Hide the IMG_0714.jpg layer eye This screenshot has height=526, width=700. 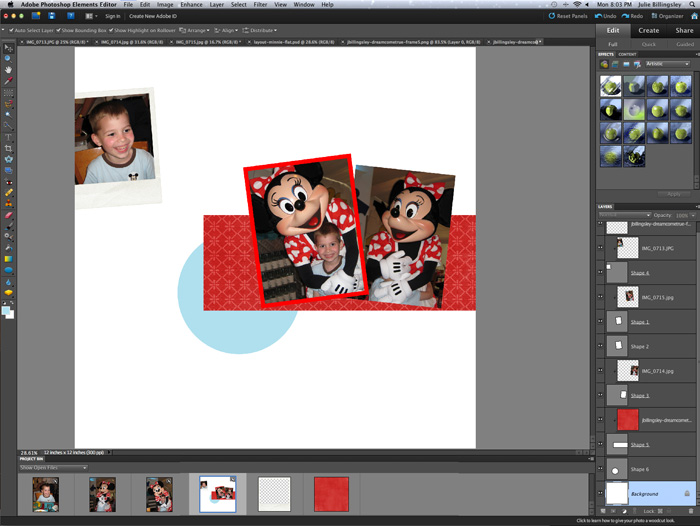[x=600, y=370]
